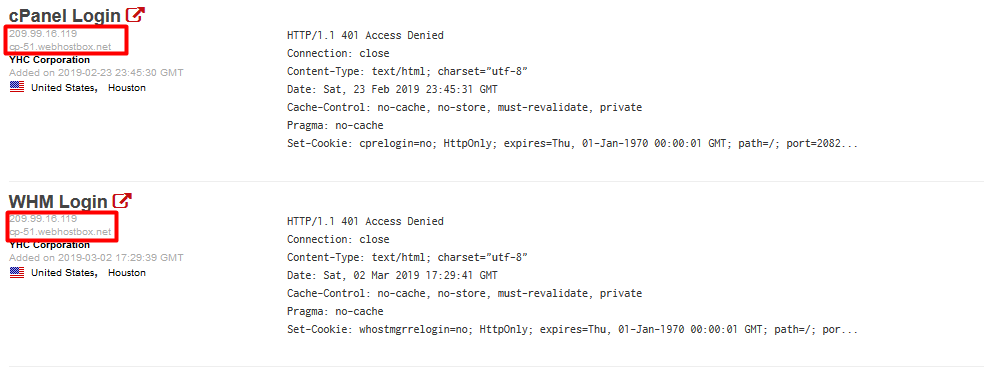Click the Added on 2019-03-02 timestamp
Screen dimensions: 984x369
96,258
